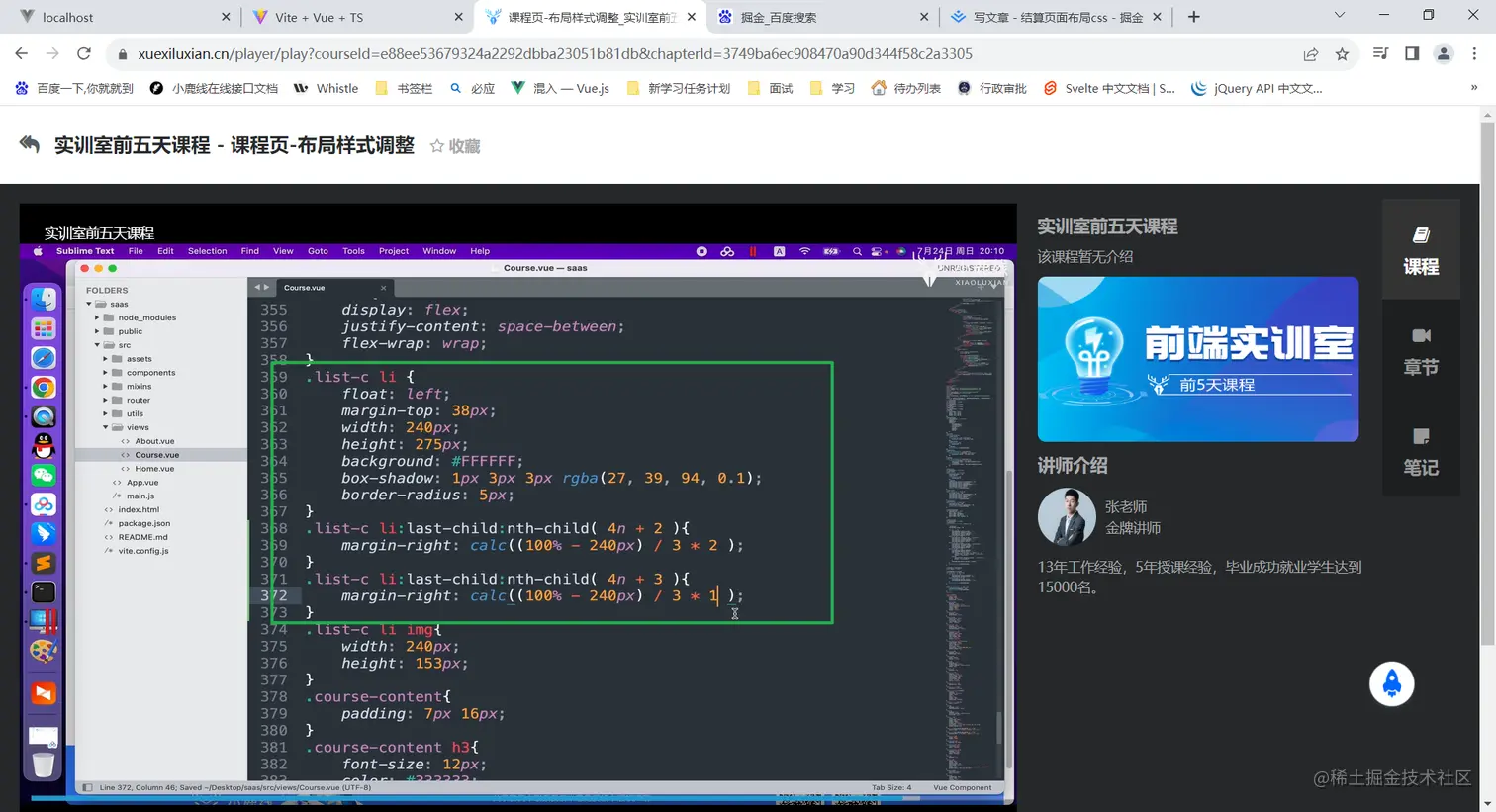The width and height of the screenshot is (1496, 812).
Task: Bookmark this page with the Chrome star
Action: click(1342, 54)
